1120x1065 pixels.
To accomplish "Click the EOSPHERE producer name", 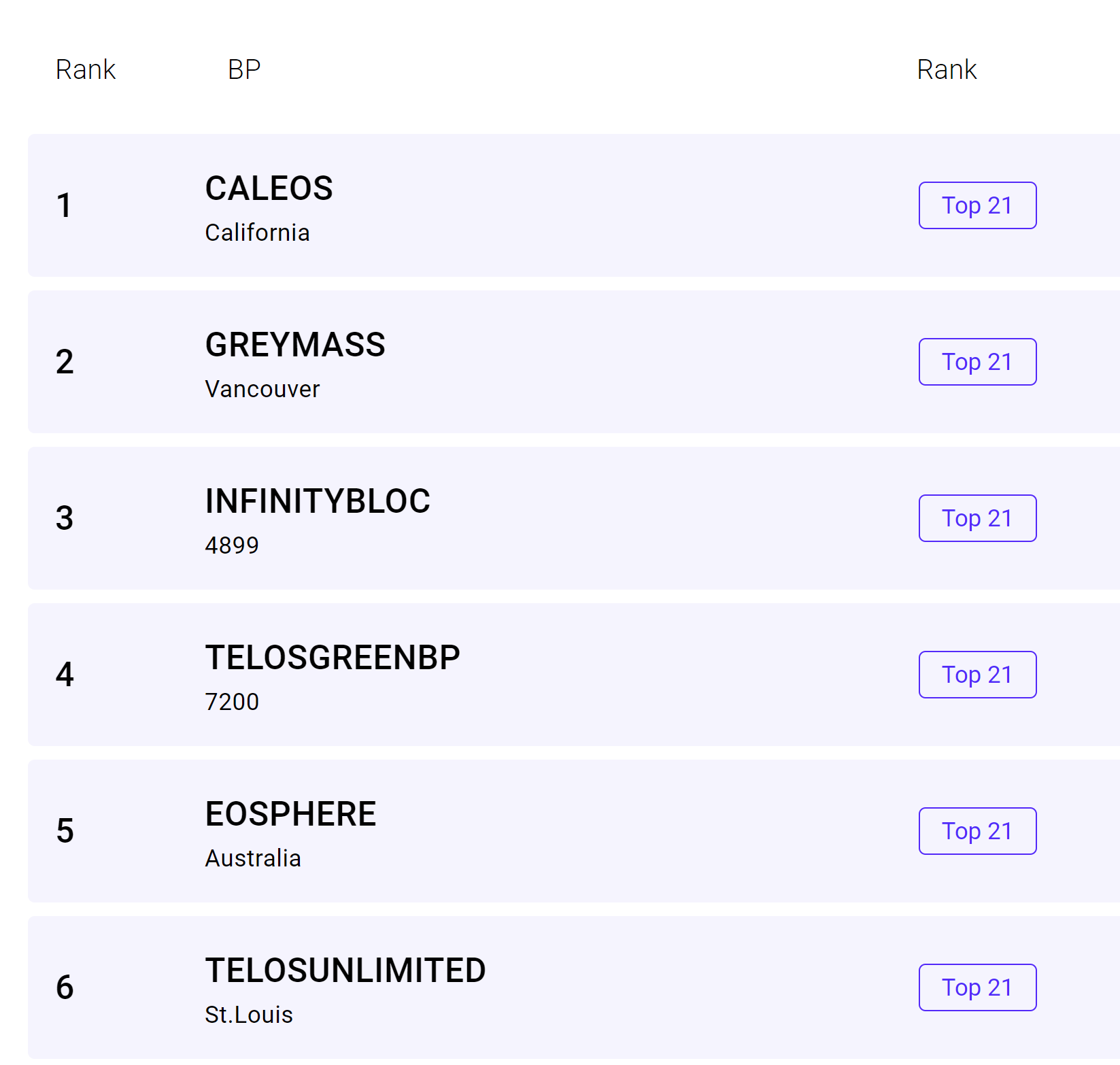I will click(290, 814).
